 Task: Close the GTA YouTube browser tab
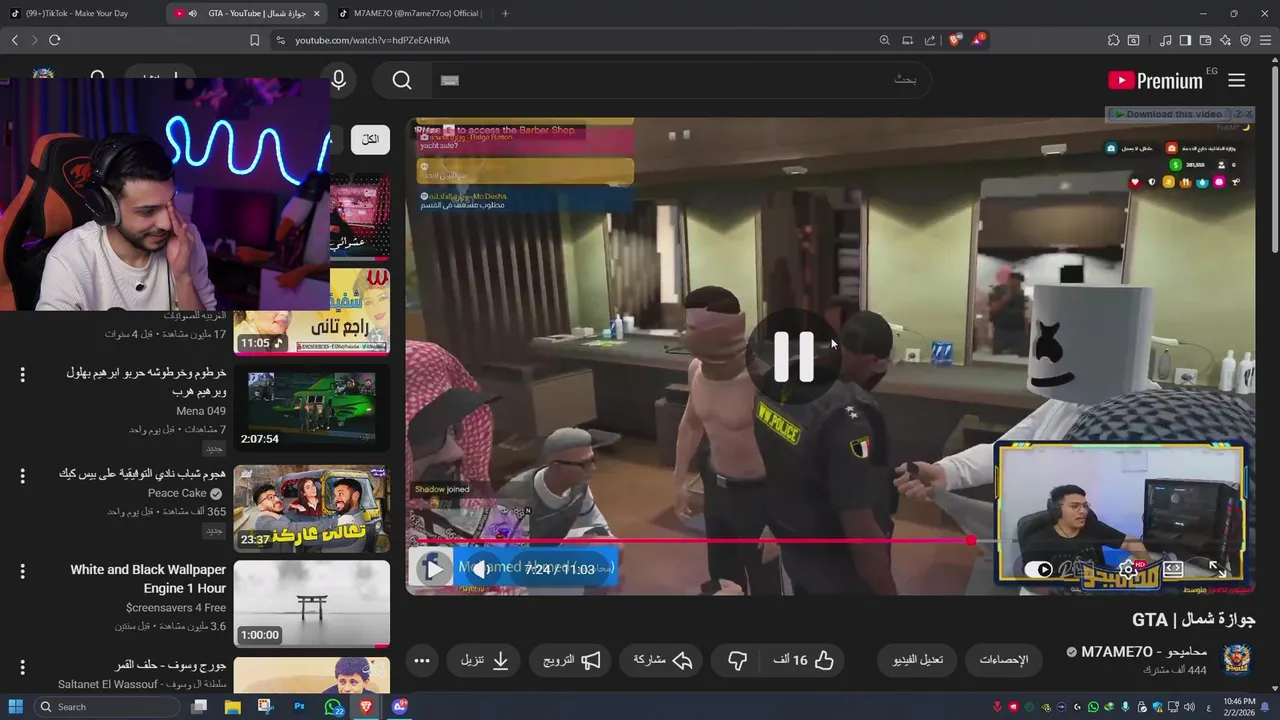[316, 13]
